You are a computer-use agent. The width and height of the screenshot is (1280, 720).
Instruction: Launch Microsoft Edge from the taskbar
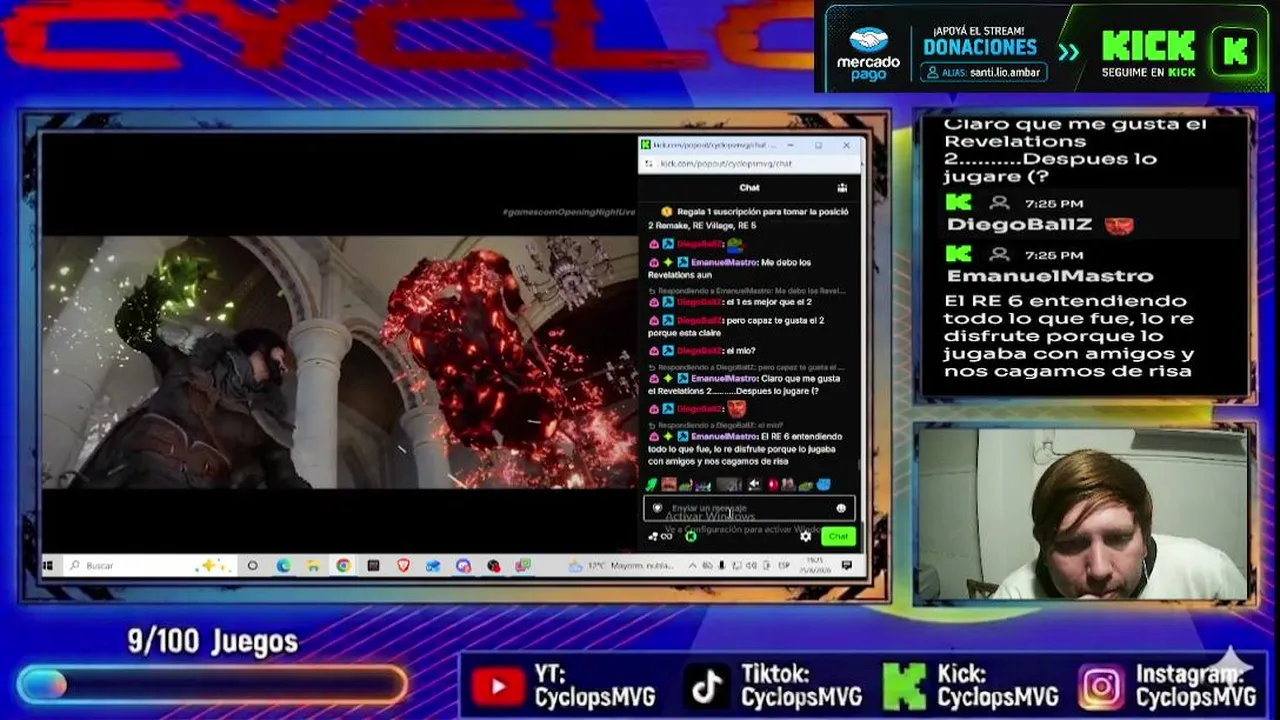tap(283, 566)
